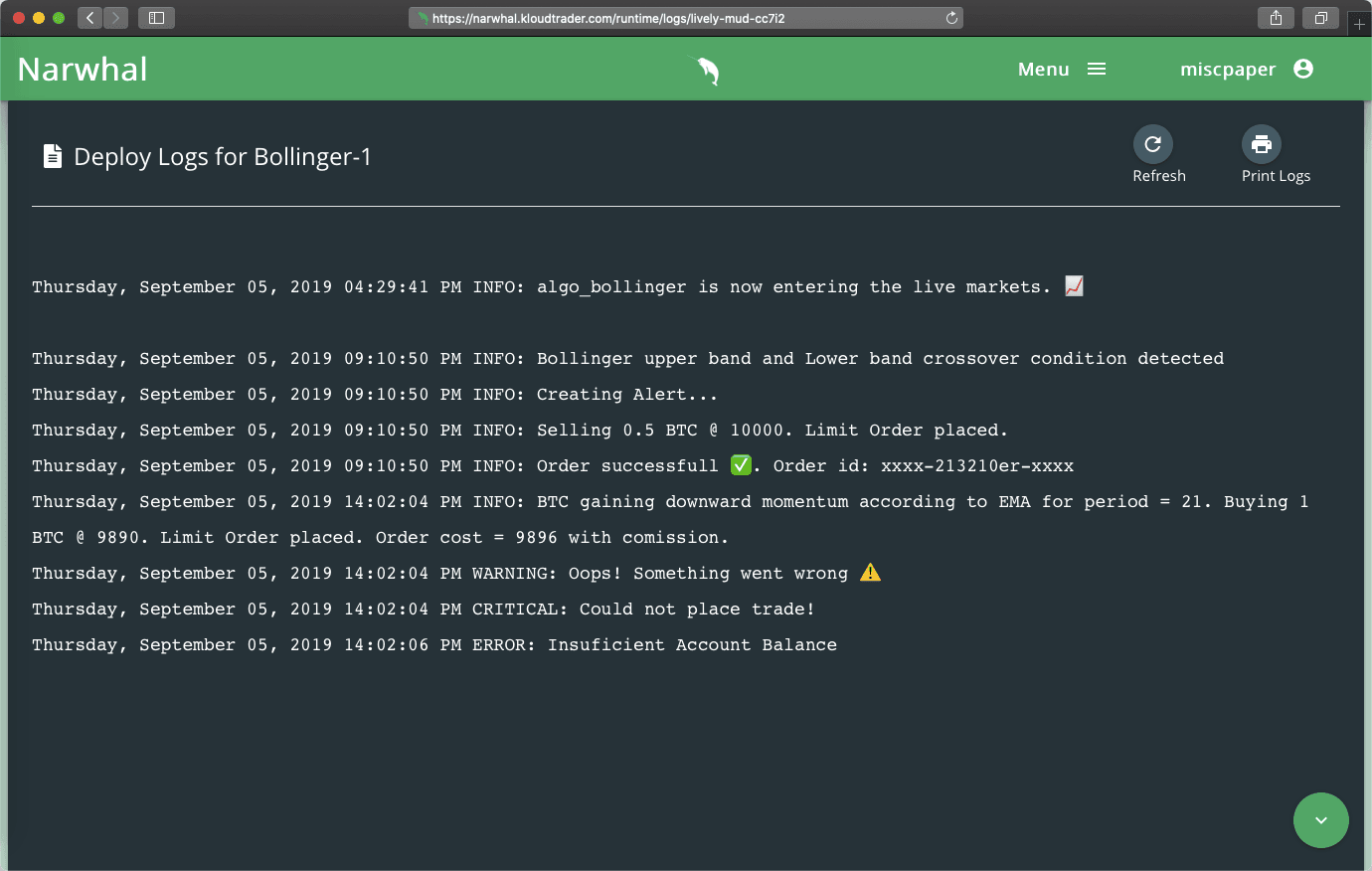Go forward with the browser forward arrow

116,18
